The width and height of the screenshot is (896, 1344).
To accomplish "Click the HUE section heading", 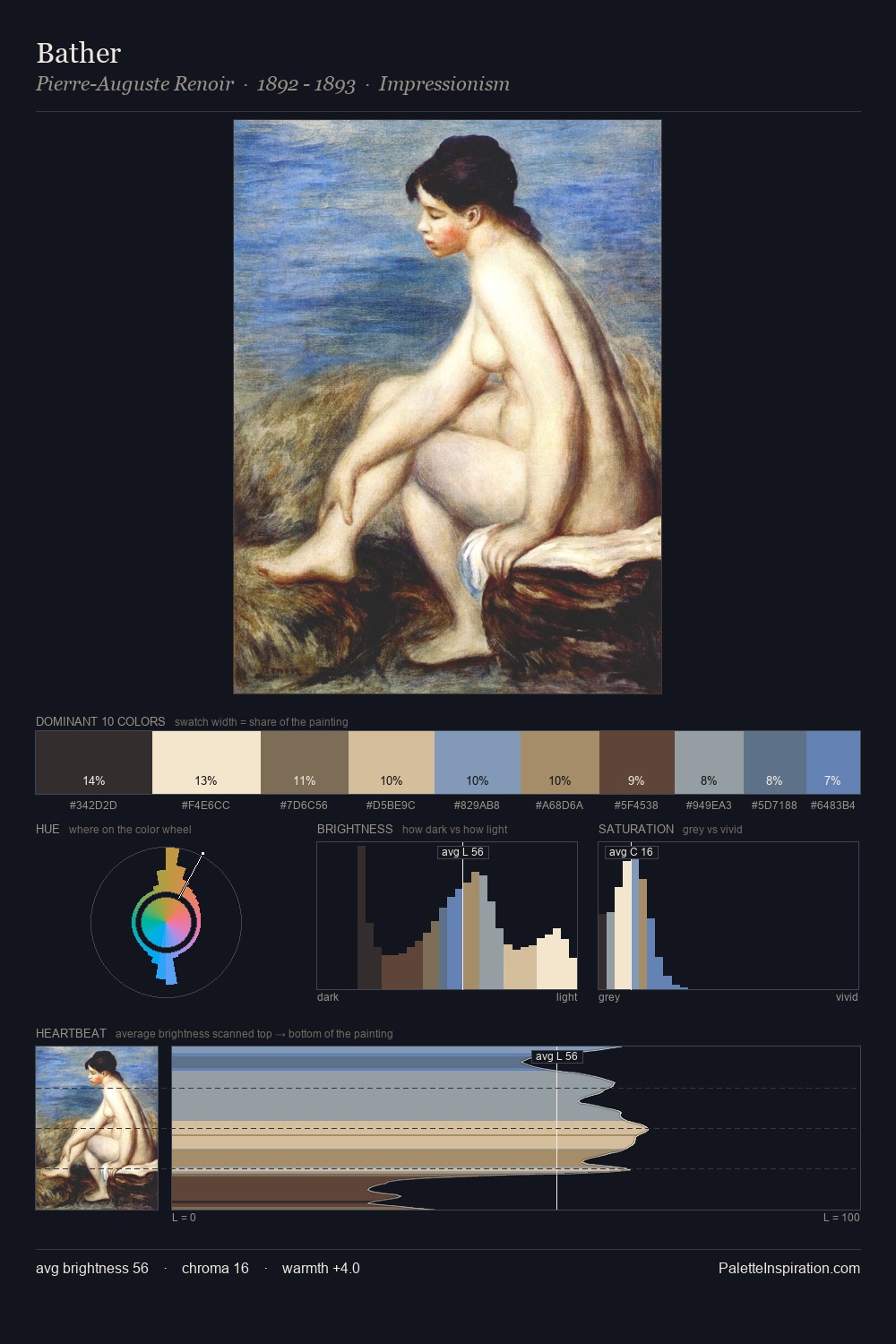I will [47, 829].
